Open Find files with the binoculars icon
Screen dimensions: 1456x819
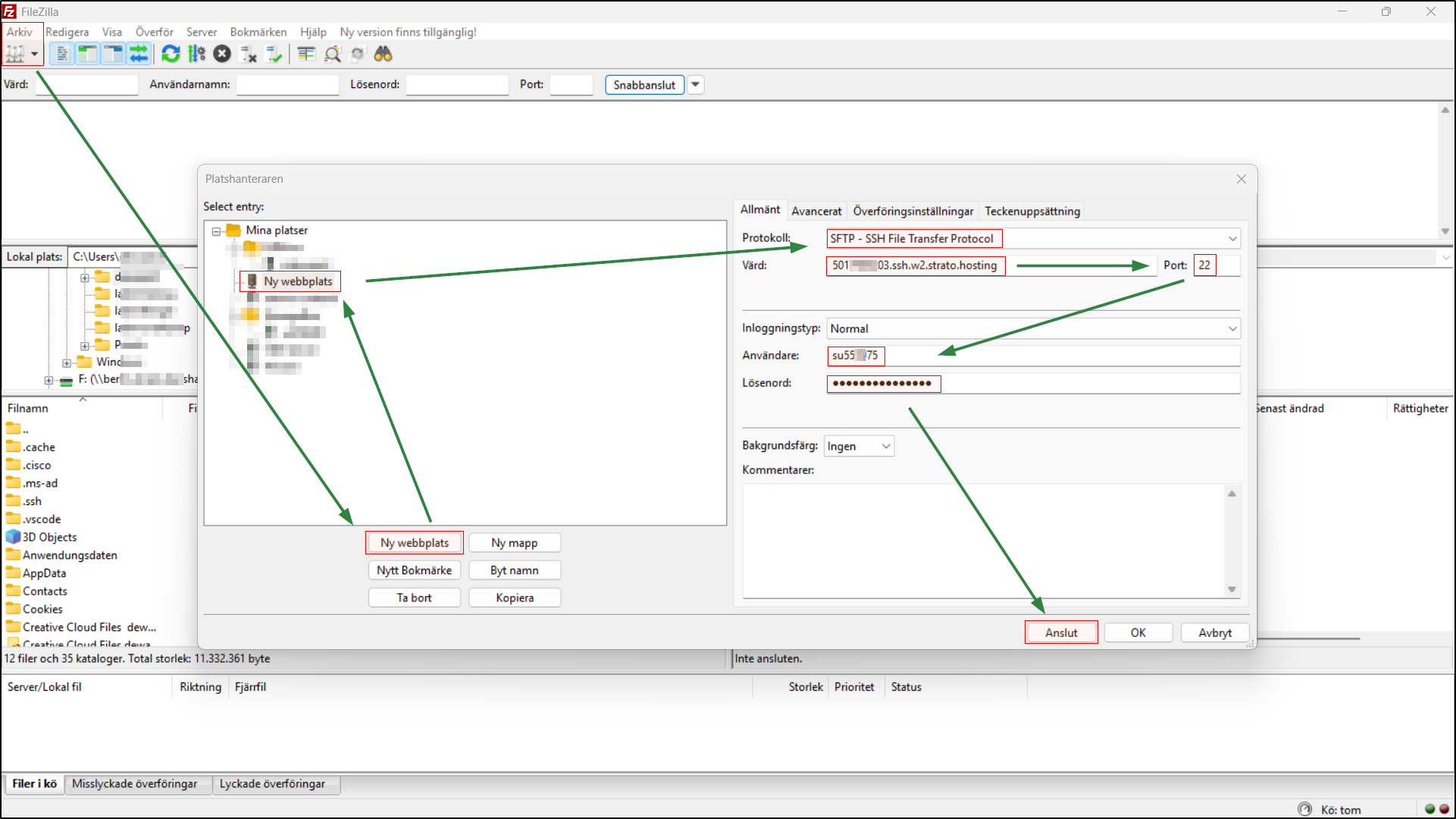click(x=383, y=54)
